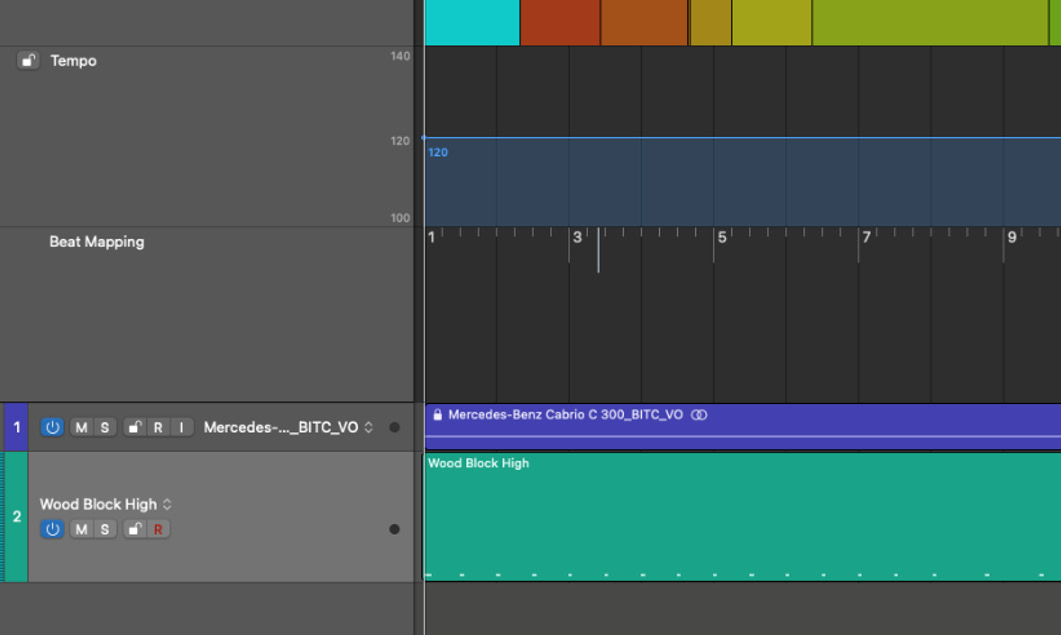Click the orange-brown marker block

644,22
